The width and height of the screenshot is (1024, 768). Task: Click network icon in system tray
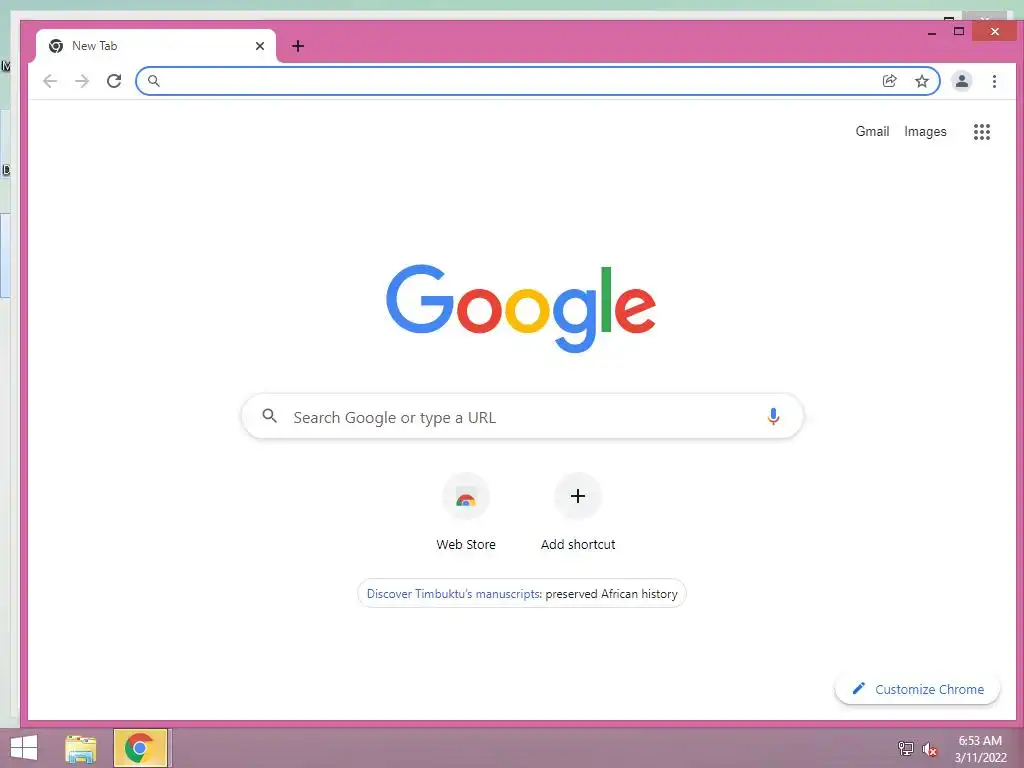[x=905, y=748]
